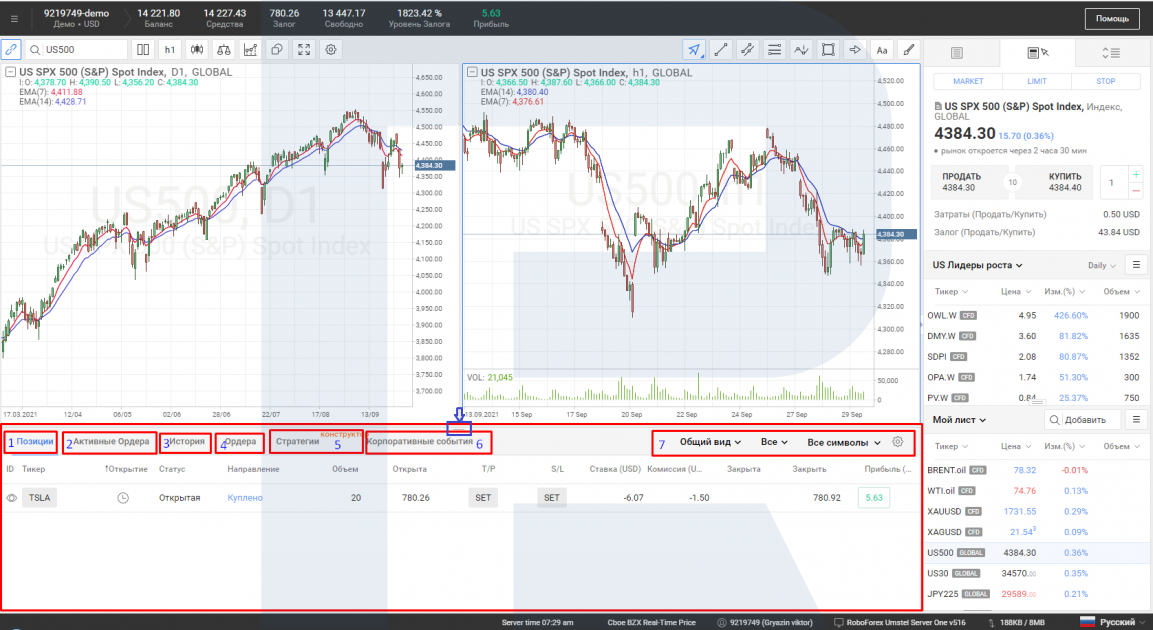The image size is (1153, 630).
Task: Select the channel drawing tool
Action: pos(748,50)
